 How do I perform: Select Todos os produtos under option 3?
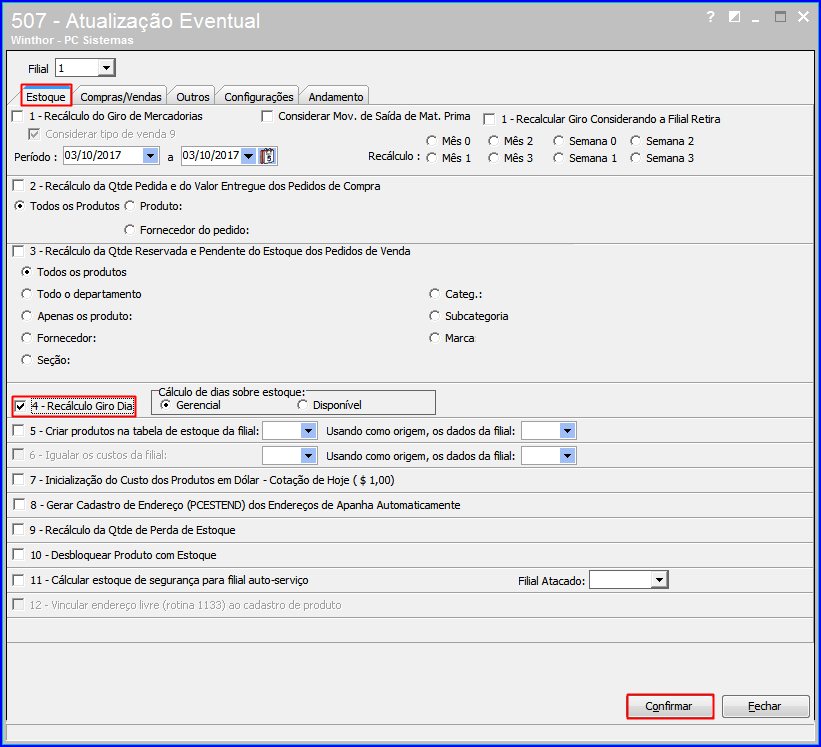26,272
